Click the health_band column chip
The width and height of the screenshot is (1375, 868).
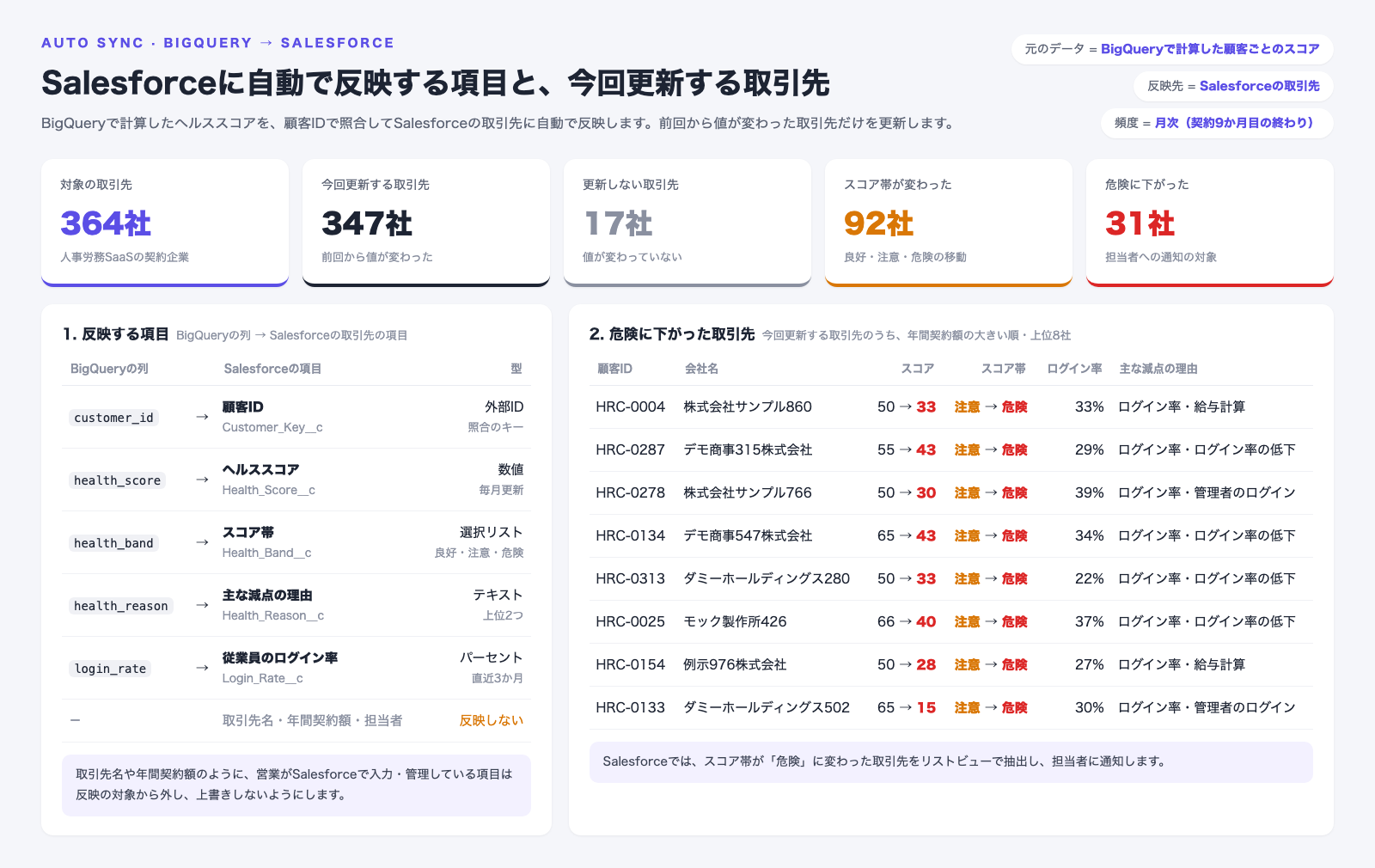tap(113, 543)
